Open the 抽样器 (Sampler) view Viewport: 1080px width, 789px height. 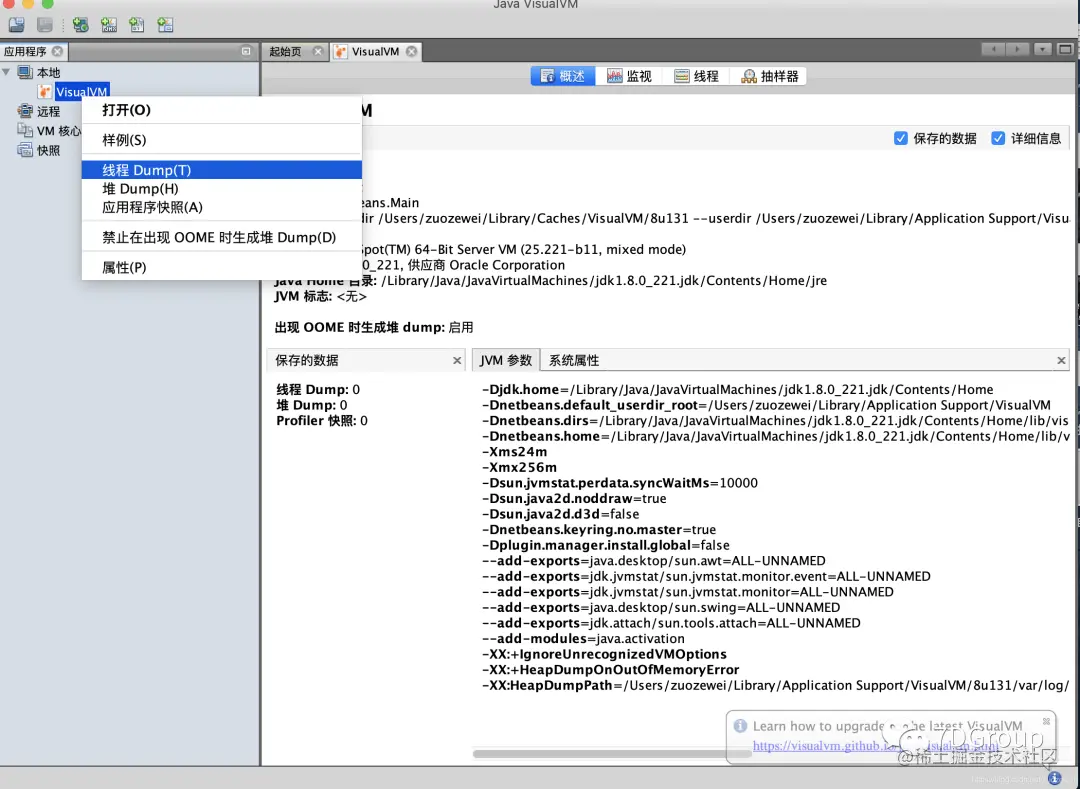click(770, 75)
